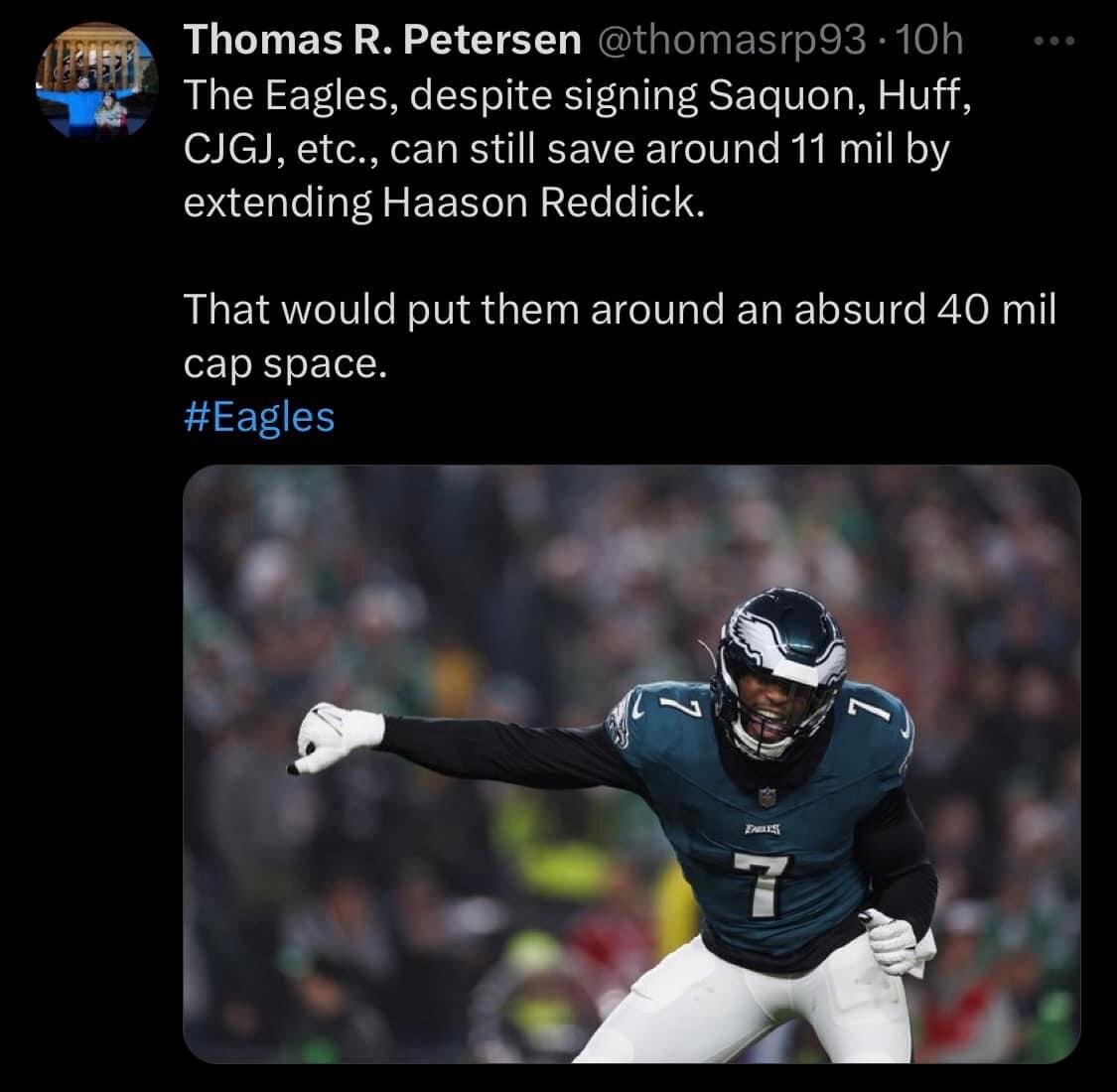Screen dimensions: 1117x1092
Task: Click the '40 mil cap space' paragraph
Action: [x=619, y=337]
